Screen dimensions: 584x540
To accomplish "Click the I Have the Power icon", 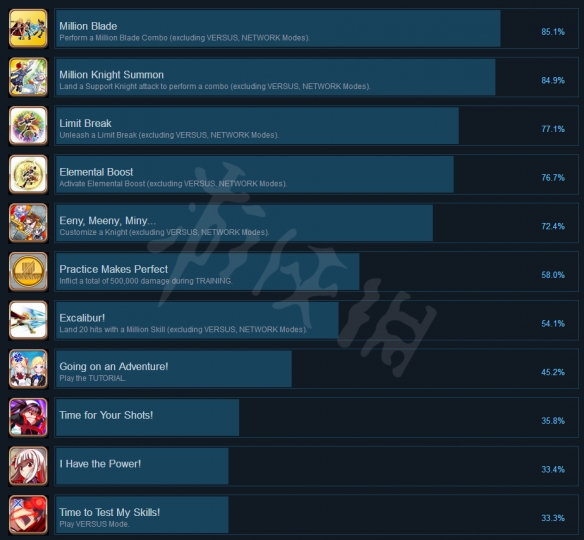I will (28, 466).
